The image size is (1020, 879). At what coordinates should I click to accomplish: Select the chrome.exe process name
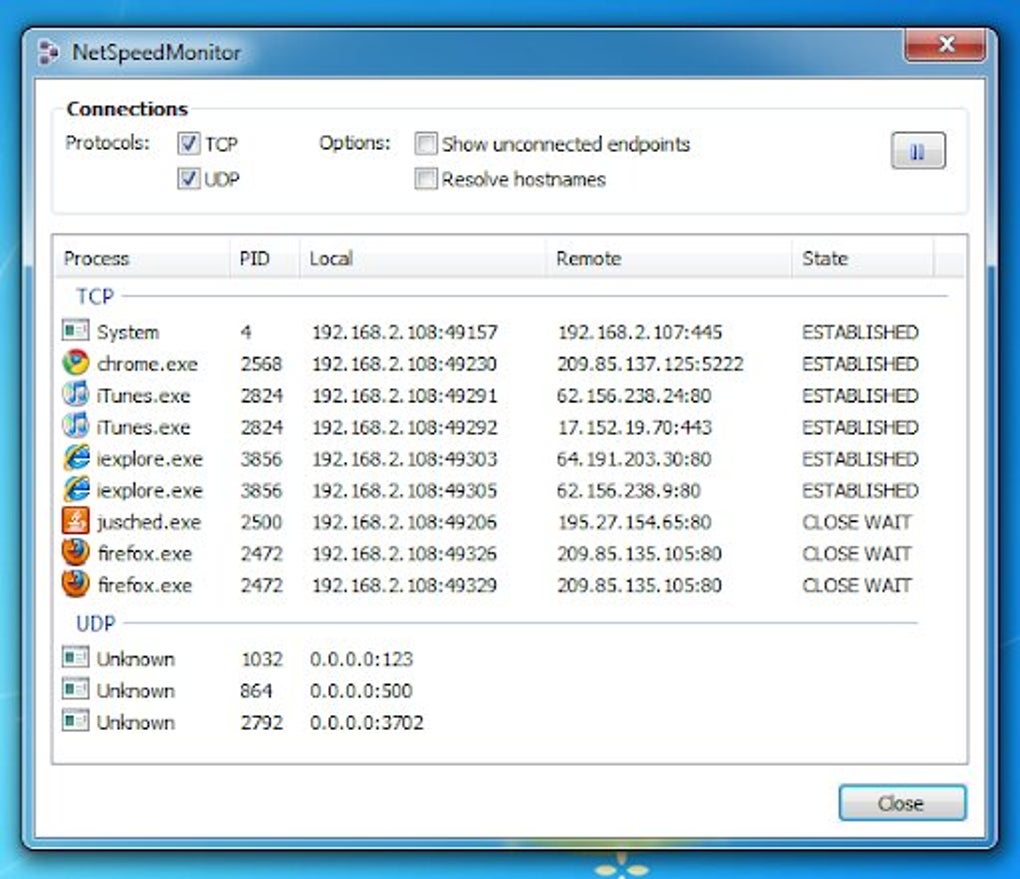(x=147, y=364)
